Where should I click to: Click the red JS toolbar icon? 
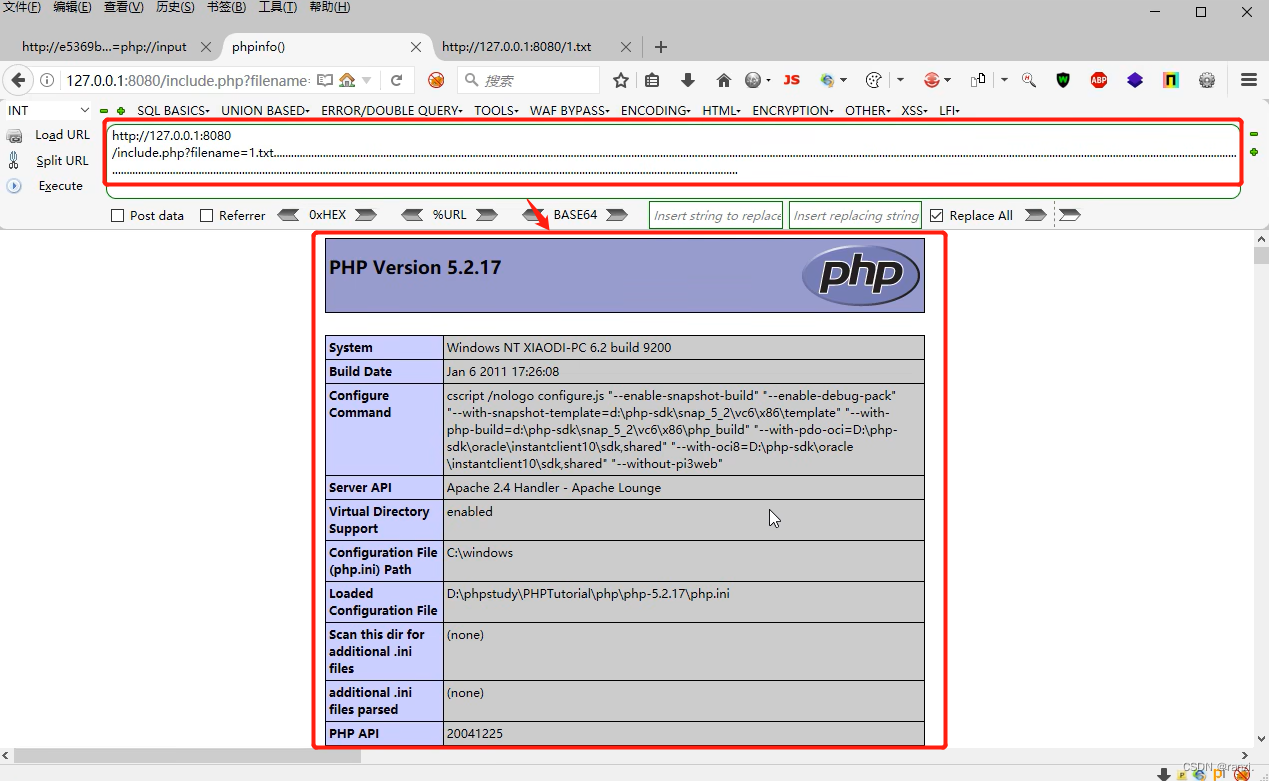coord(792,80)
